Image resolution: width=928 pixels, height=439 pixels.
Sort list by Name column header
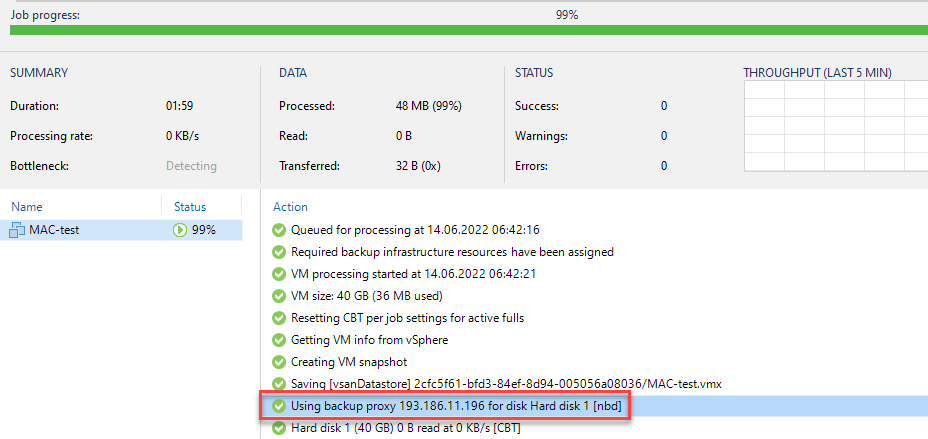[27, 207]
